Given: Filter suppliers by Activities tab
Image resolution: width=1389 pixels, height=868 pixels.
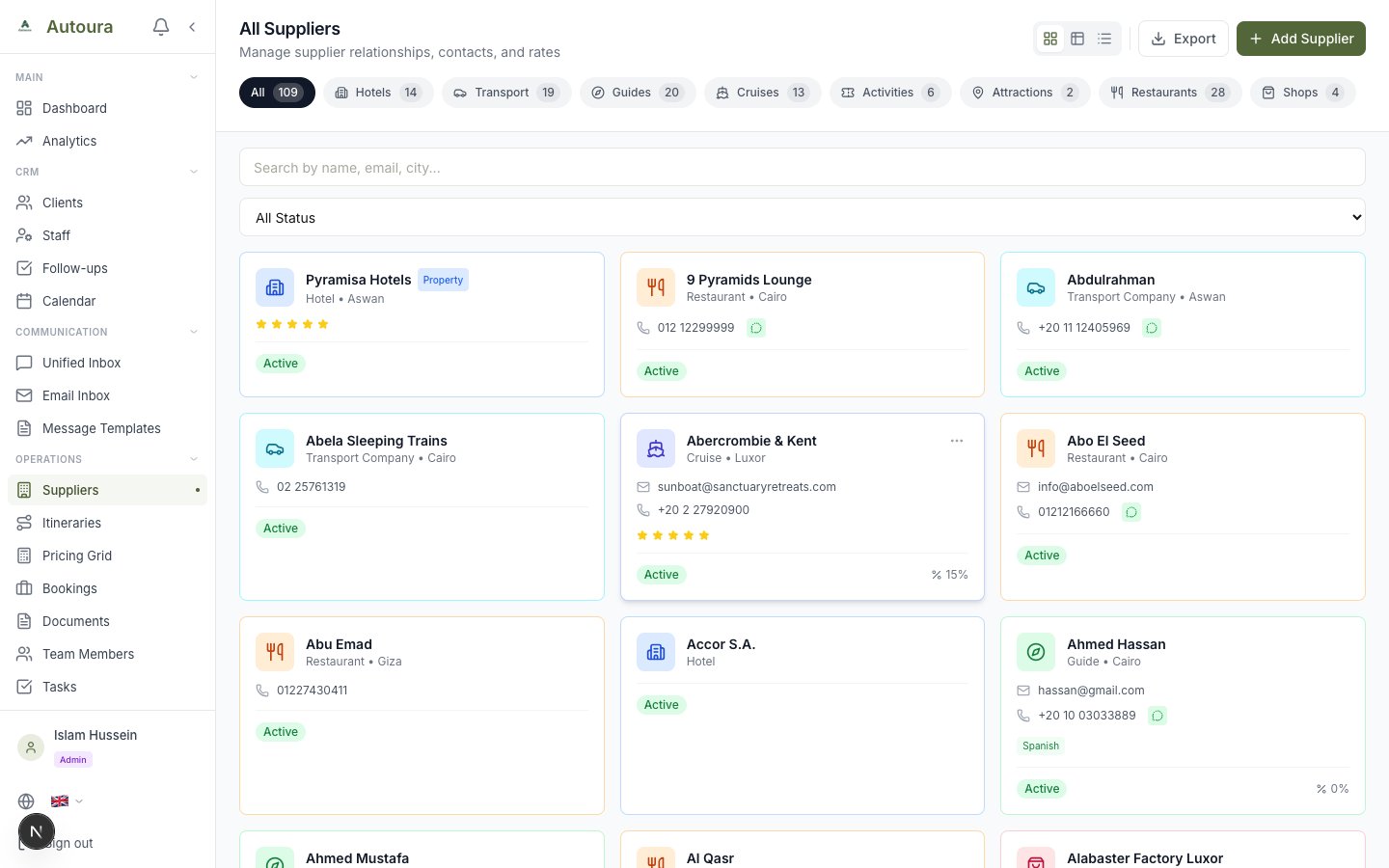Looking at the screenshot, I should [x=890, y=93].
